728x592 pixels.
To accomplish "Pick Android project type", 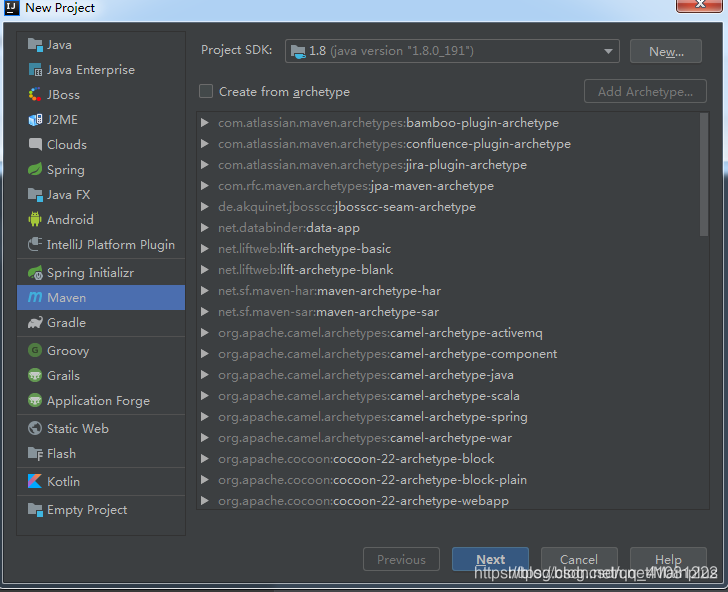I will tap(101, 219).
